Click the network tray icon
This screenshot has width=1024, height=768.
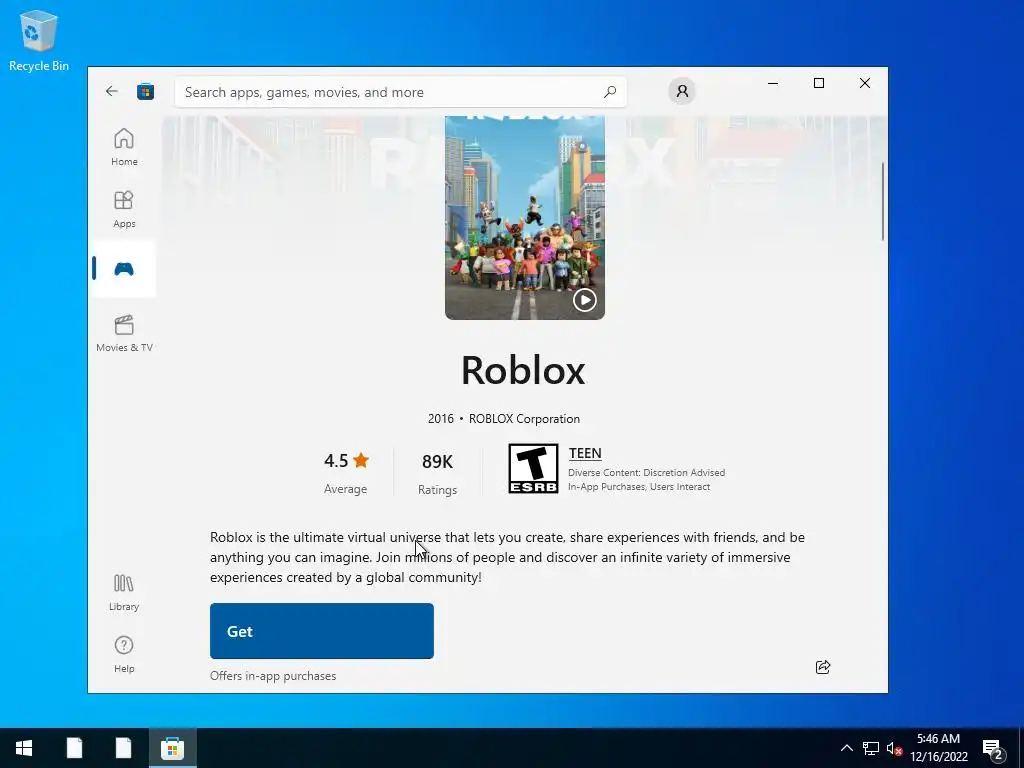pyautogui.click(x=871, y=748)
